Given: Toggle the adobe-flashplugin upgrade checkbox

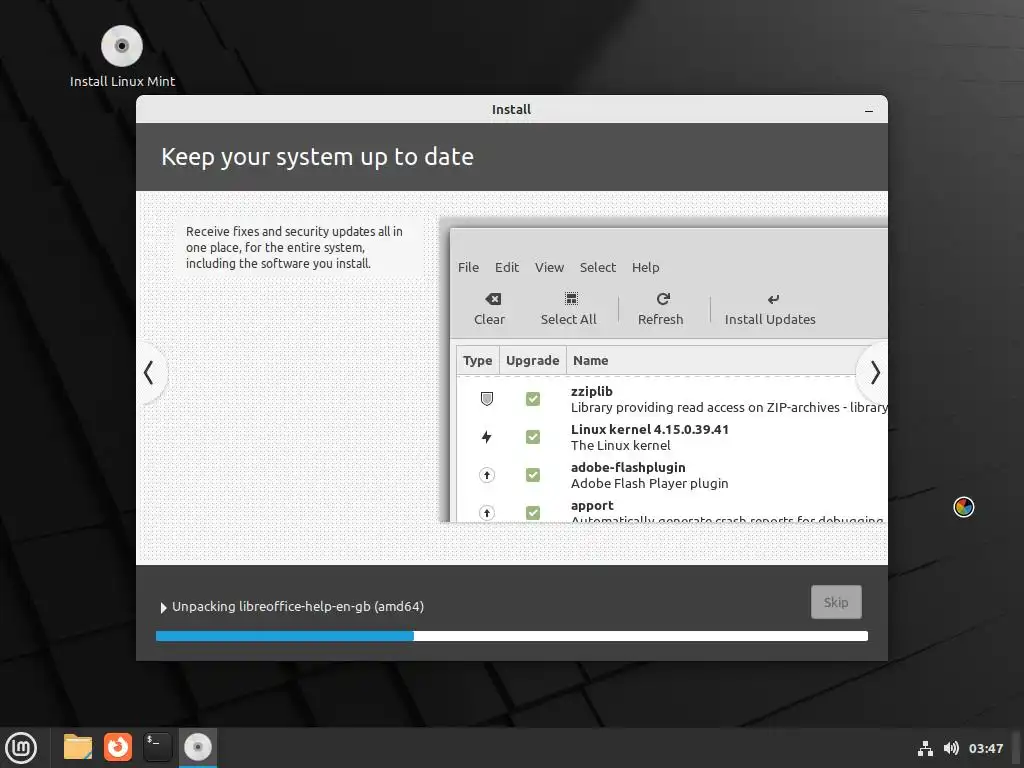Looking at the screenshot, I should (x=533, y=475).
